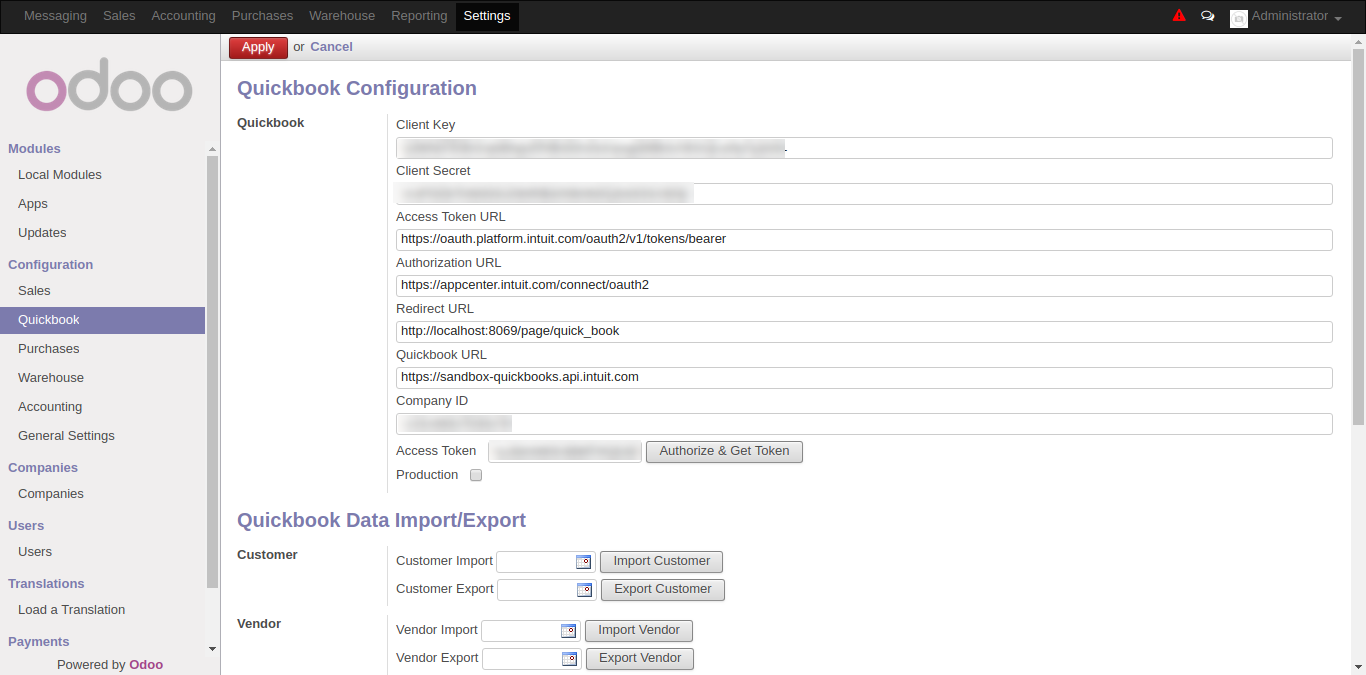Click the Import Customer button

point(662,562)
